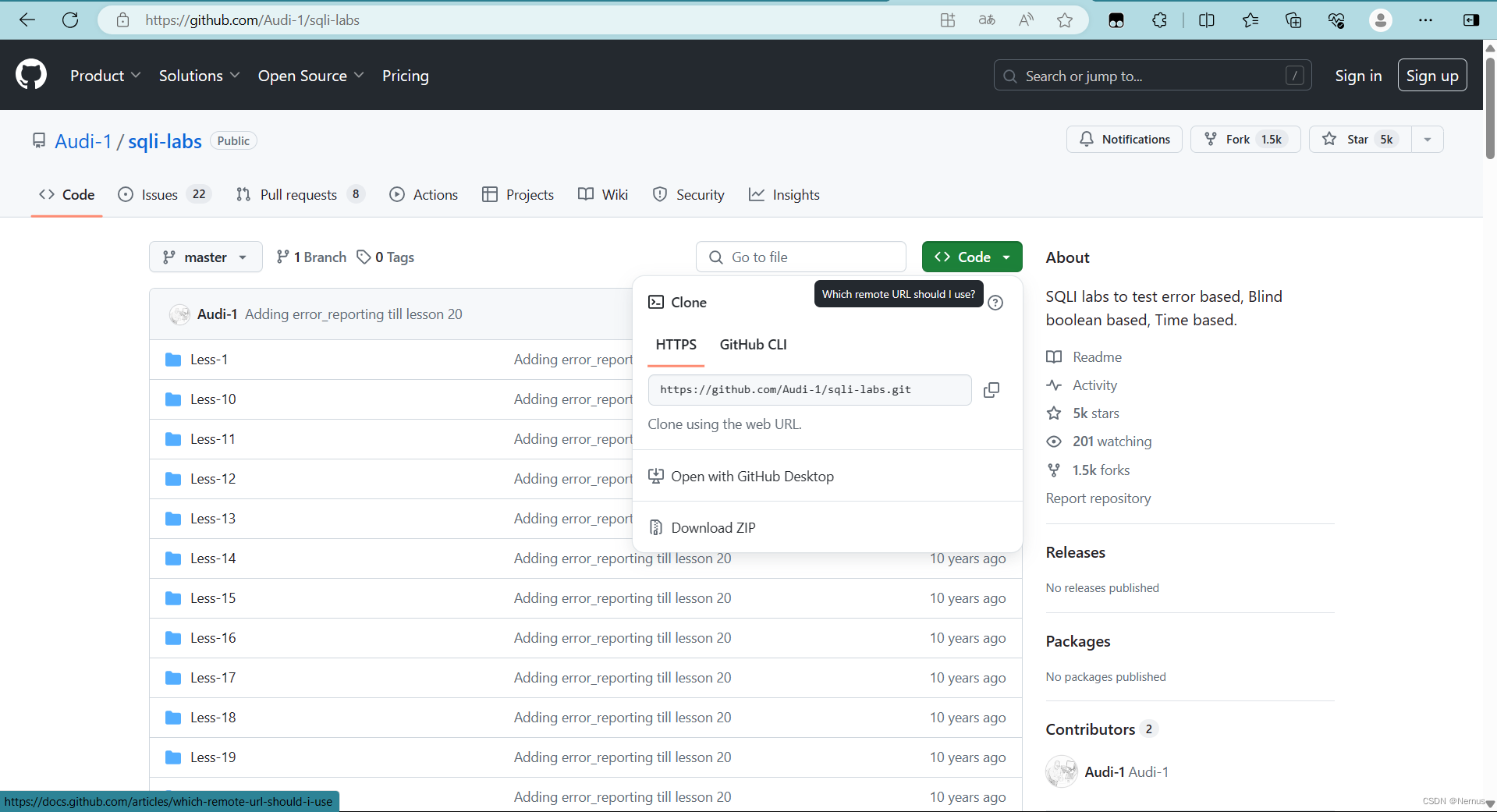Open the Pricing page
The width and height of the screenshot is (1497, 812).
(x=406, y=76)
